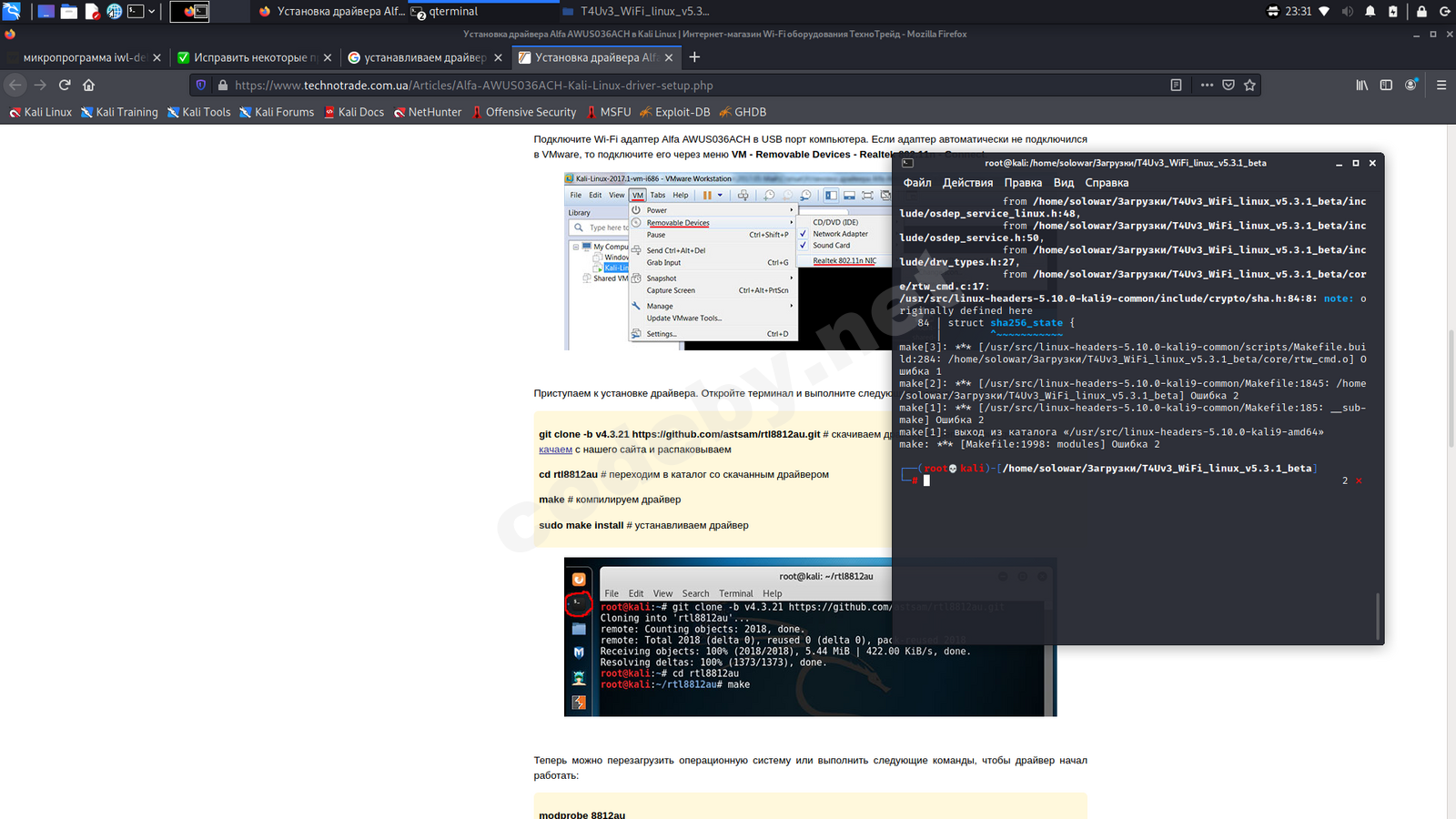
Task: Click the 'качаем' download link
Action: click(555, 450)
